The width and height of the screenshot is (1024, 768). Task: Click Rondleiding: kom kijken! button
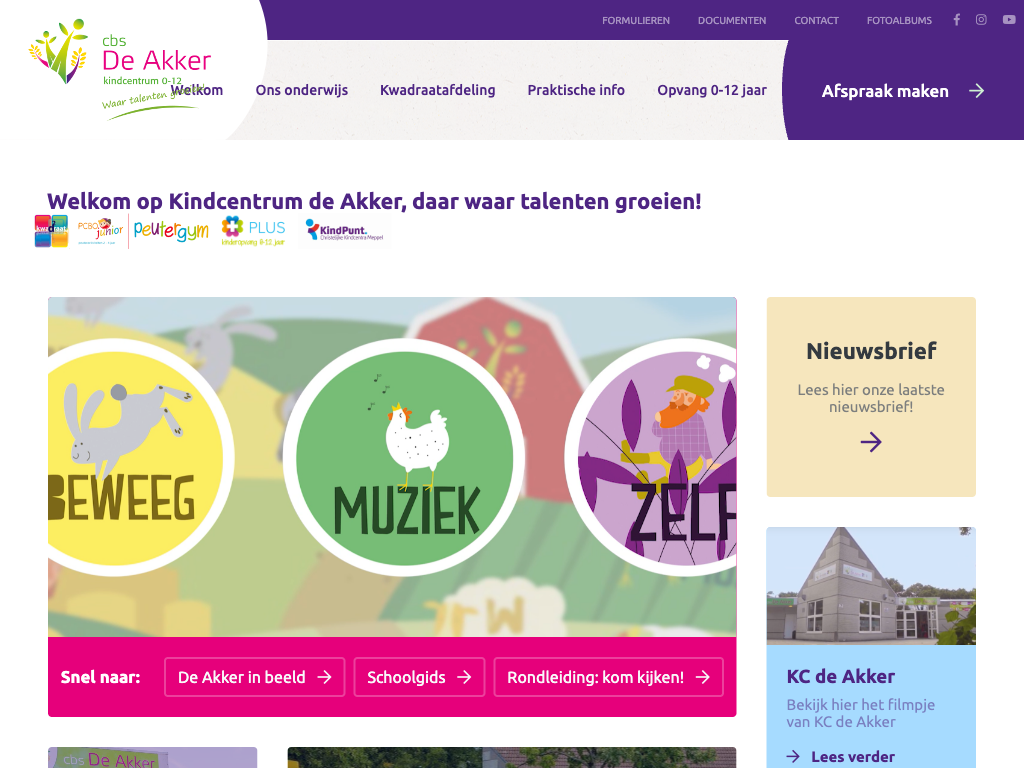(x=609, y=677)
